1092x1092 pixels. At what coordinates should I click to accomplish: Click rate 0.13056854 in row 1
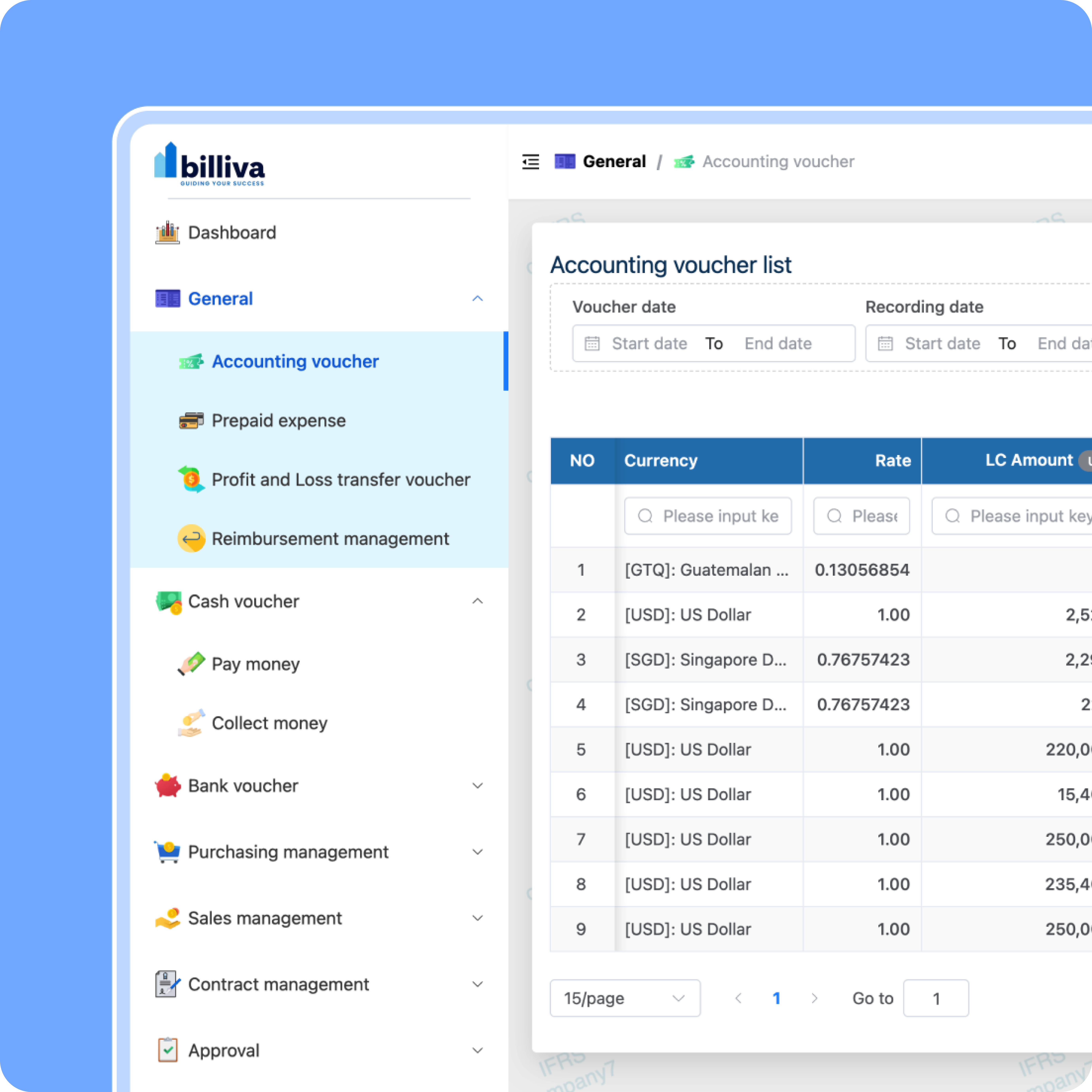862,570
